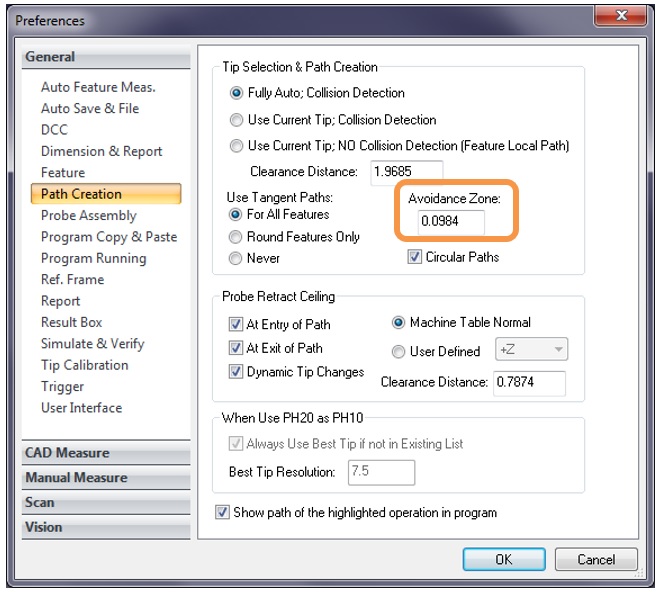Toggle Circular Paths checkbox

415,257
